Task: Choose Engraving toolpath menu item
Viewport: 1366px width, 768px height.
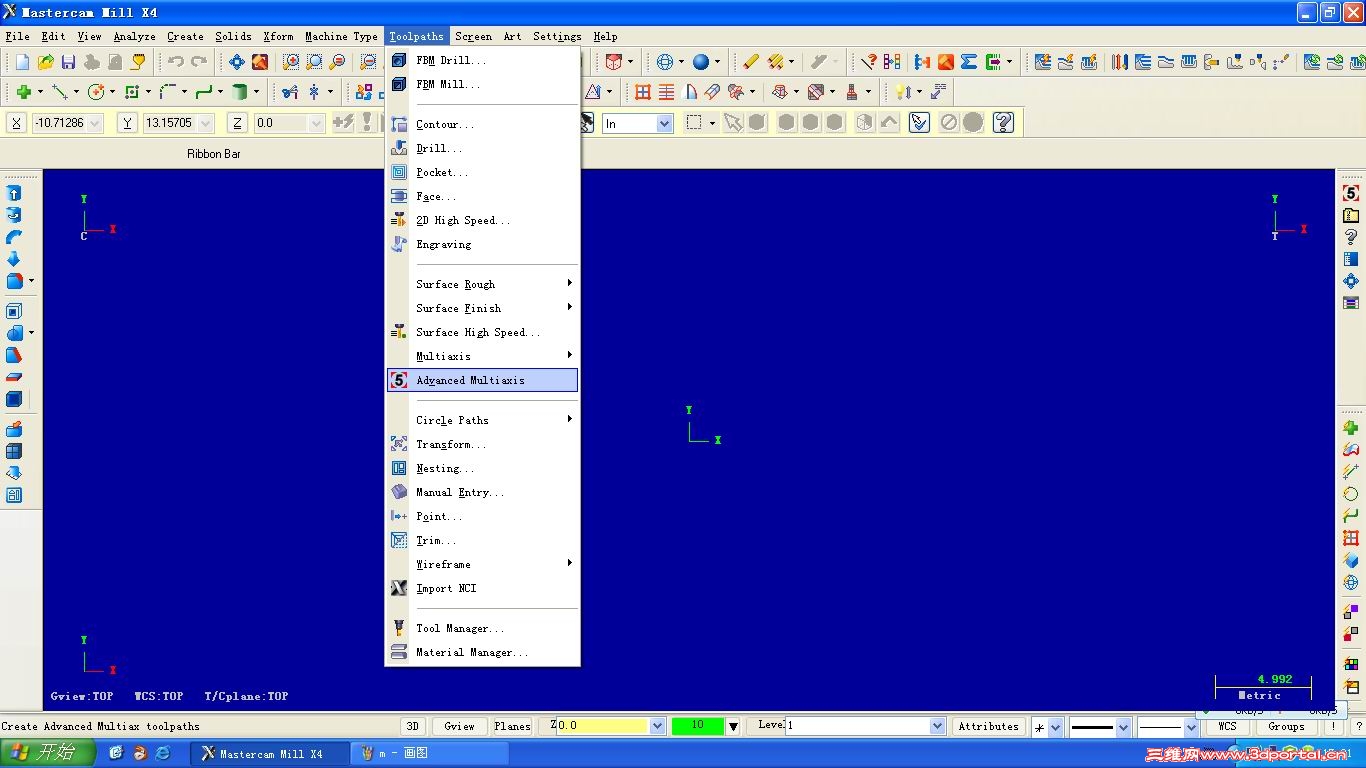Action: 482,244
